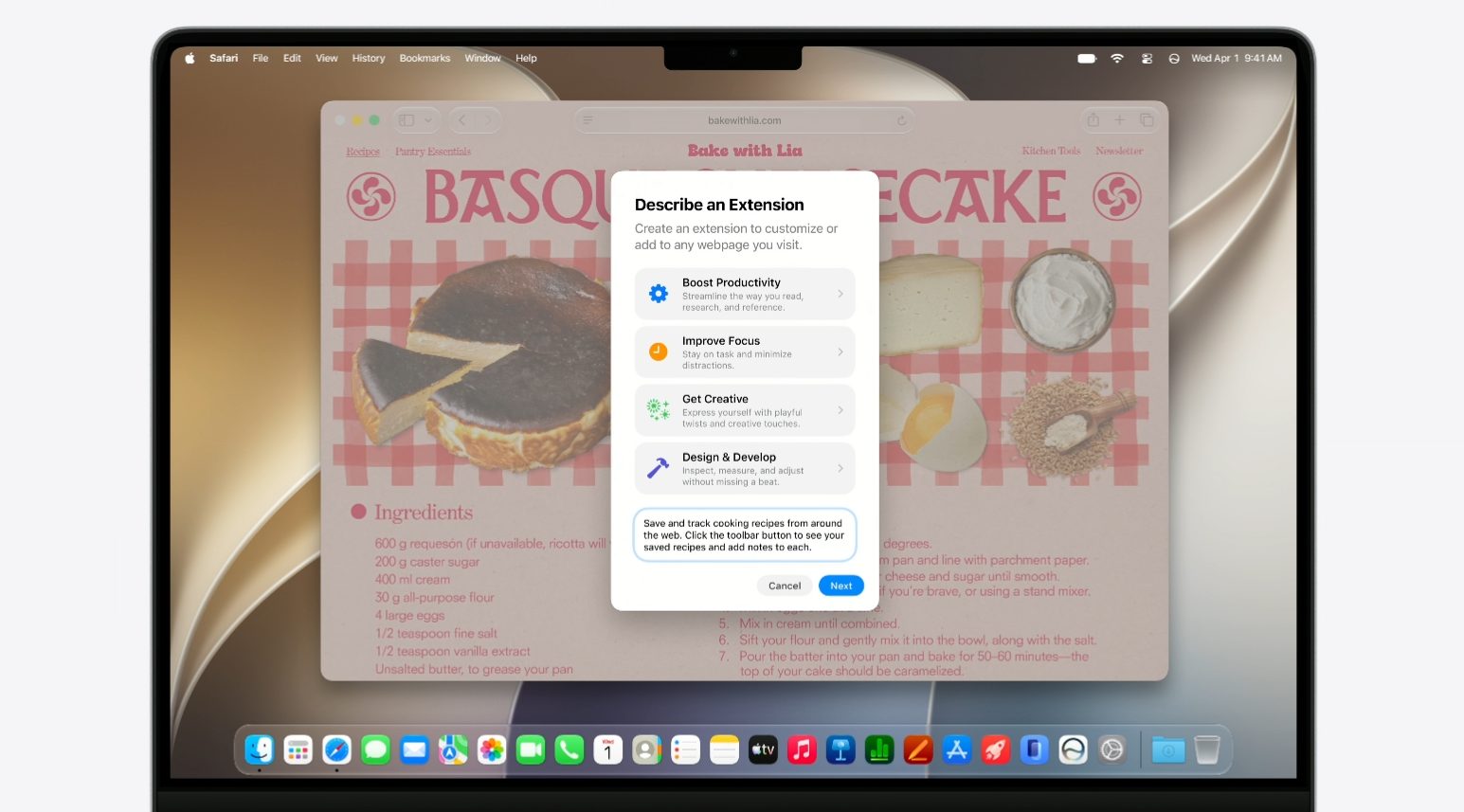Open Finder from the Dock
Viewport: 1464px width, 812px height.
point(259,750)
